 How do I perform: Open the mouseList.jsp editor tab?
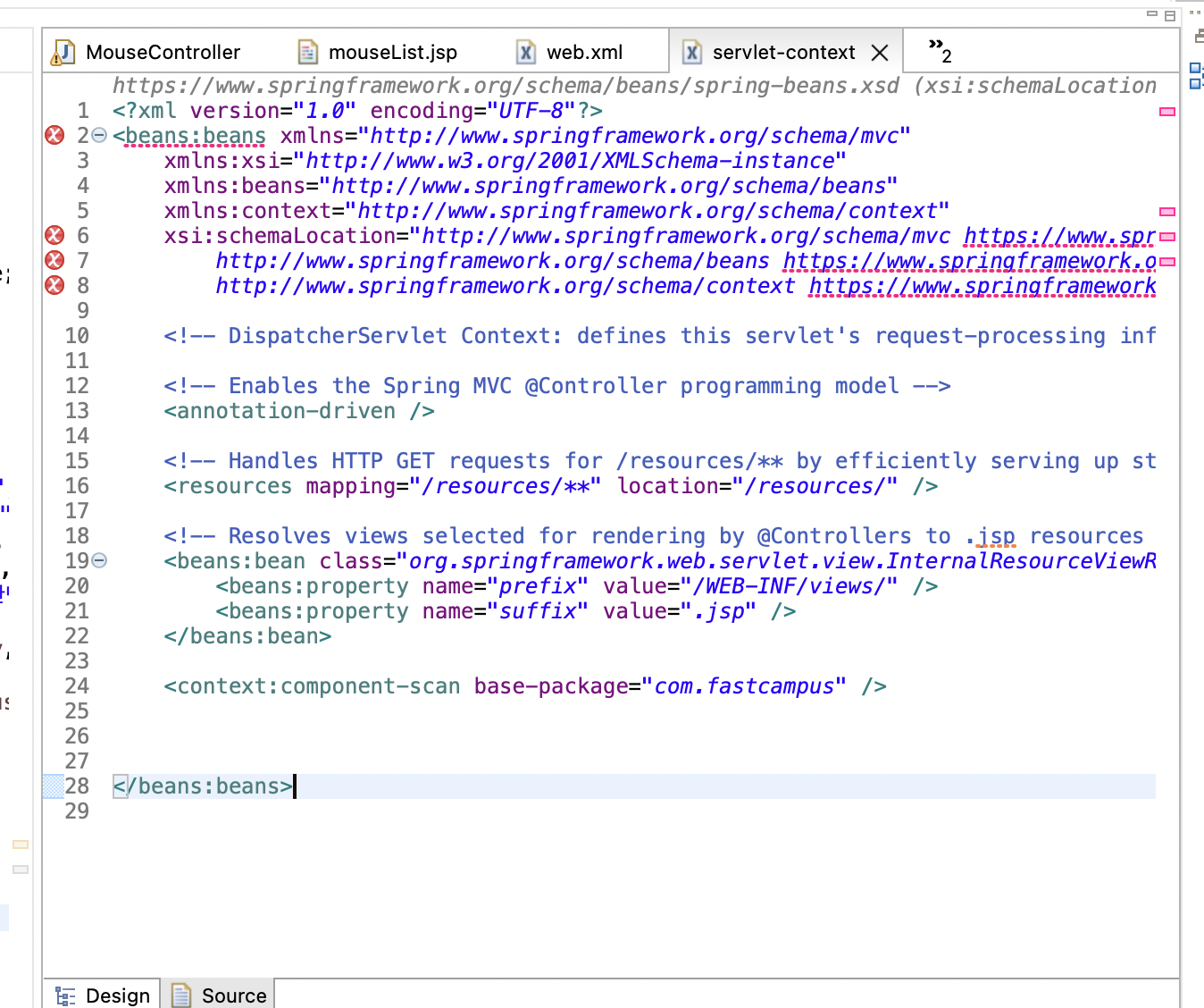pyautogui.click(x=377, y=52)
